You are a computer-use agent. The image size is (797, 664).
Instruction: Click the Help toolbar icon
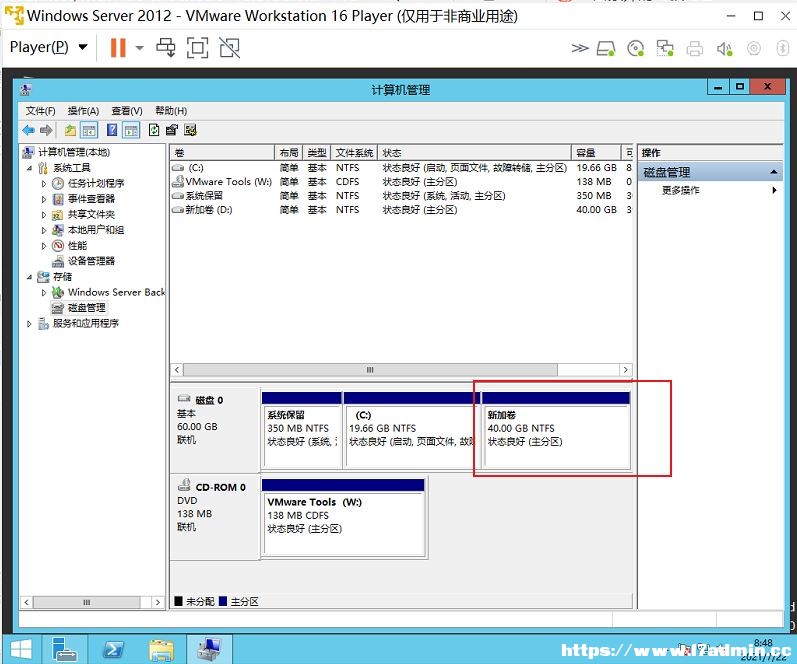[x=112, y=130]
